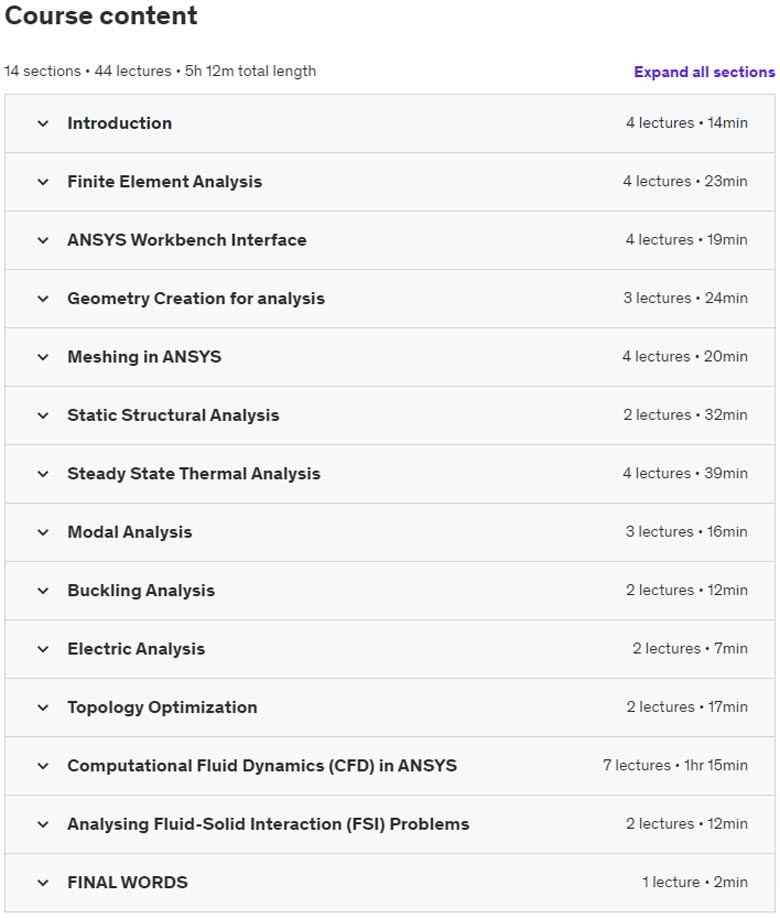Click the chevron beside Electric Analysis
The image size is (780, 918).
pyautogui.click(x=43, y=649)
